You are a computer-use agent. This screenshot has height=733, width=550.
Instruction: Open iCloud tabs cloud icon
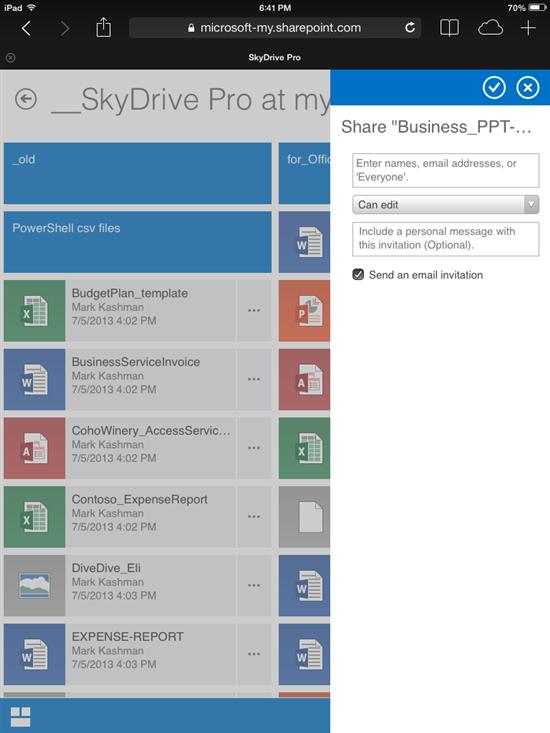click(490, 28)
